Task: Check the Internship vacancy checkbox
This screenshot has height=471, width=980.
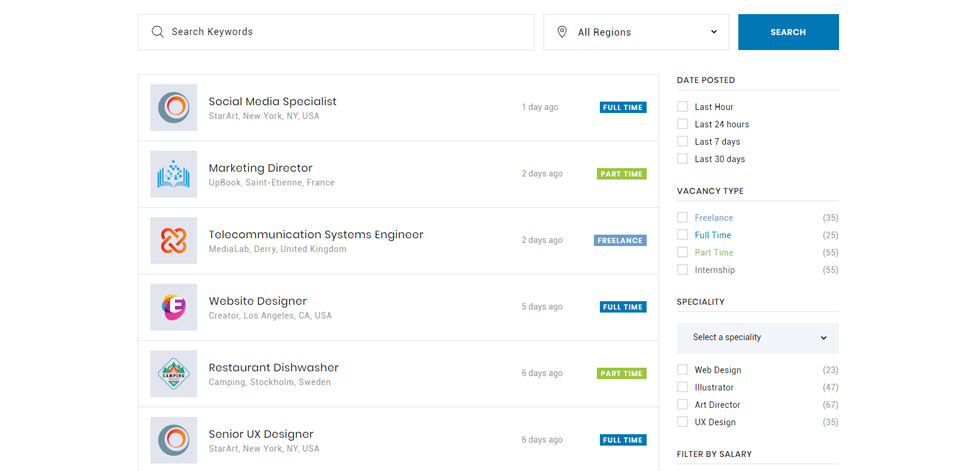Action: click(x=682, y=270)
